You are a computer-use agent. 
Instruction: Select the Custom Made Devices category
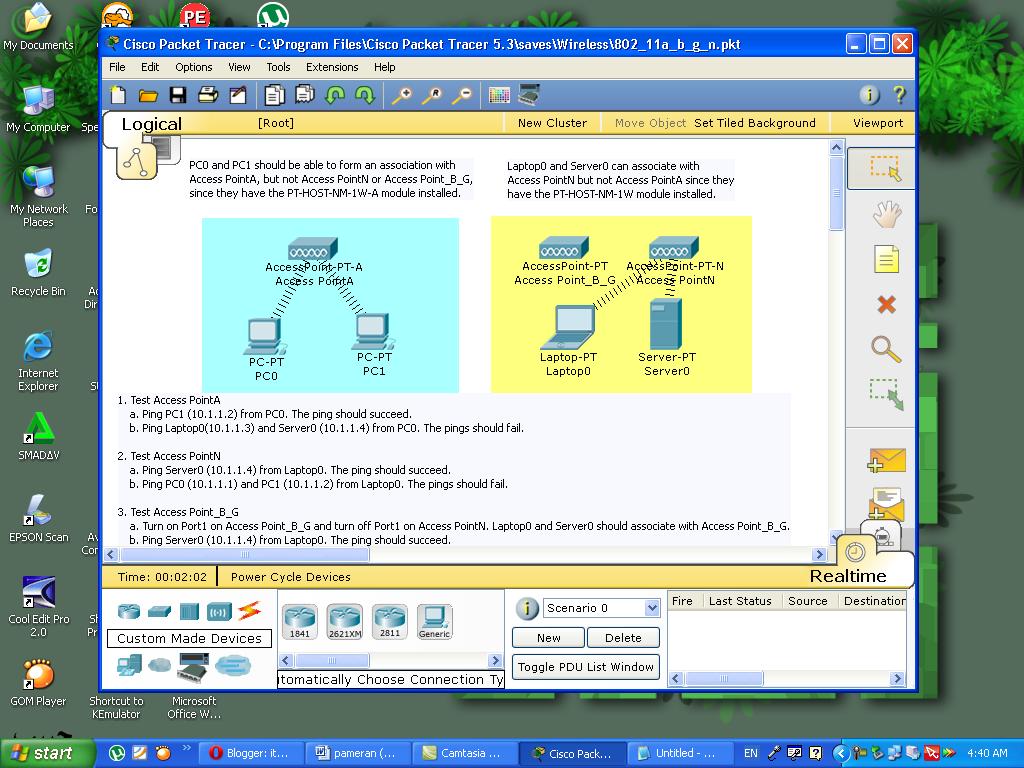pos(193,667)
